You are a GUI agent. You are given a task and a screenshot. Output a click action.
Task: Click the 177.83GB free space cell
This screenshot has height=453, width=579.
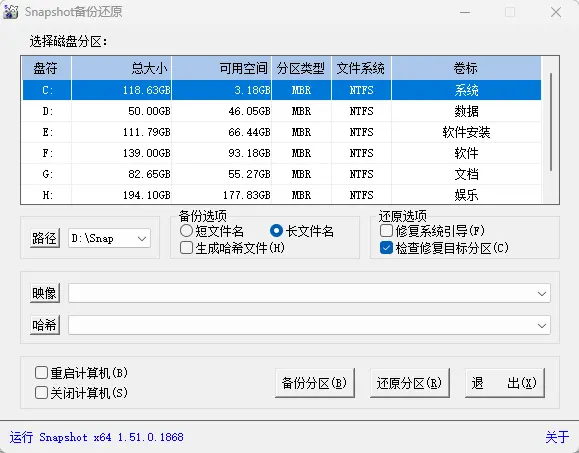tap(222, 195)
